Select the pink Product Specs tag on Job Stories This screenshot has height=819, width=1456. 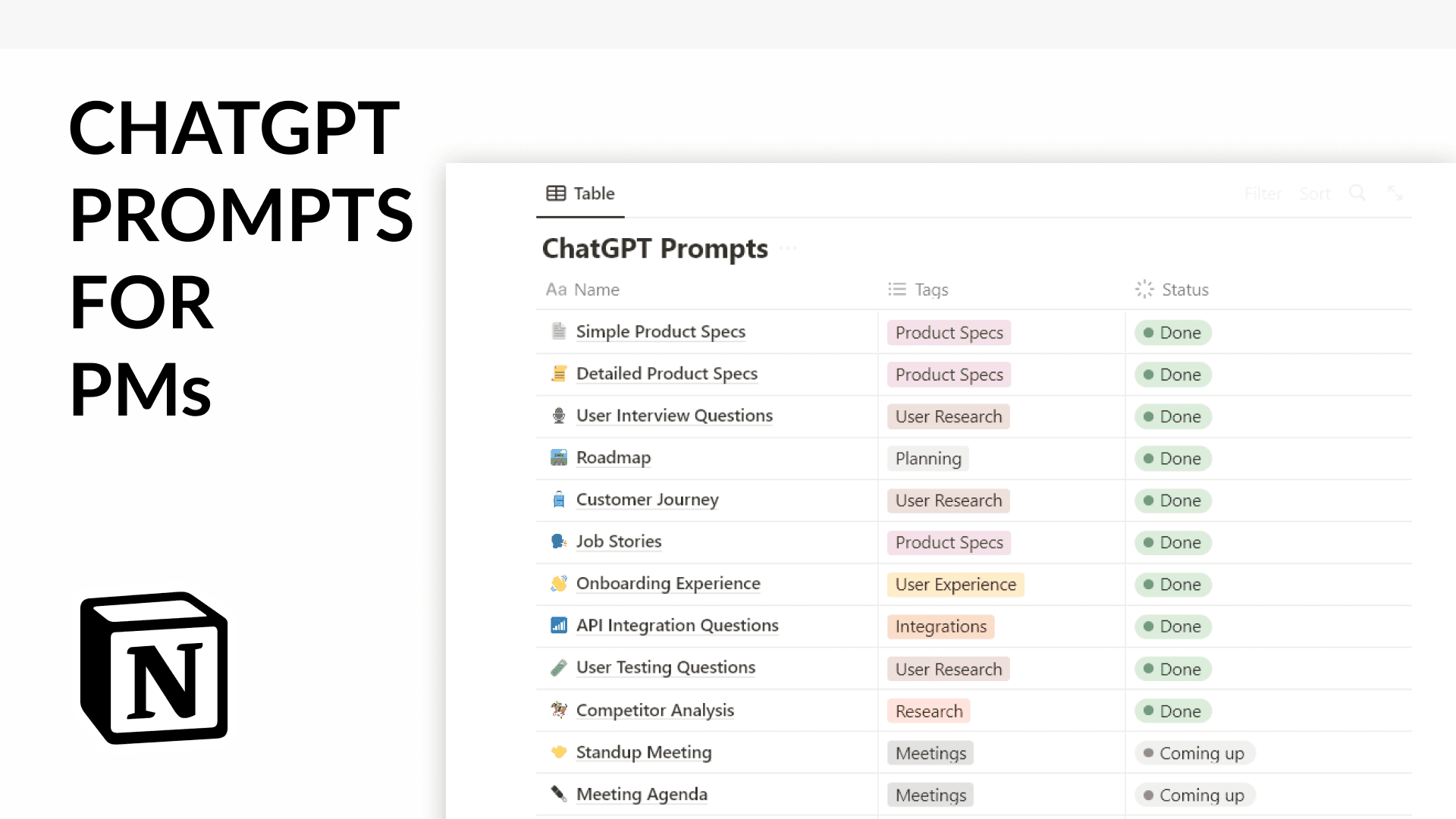click(x=949, y=542)
